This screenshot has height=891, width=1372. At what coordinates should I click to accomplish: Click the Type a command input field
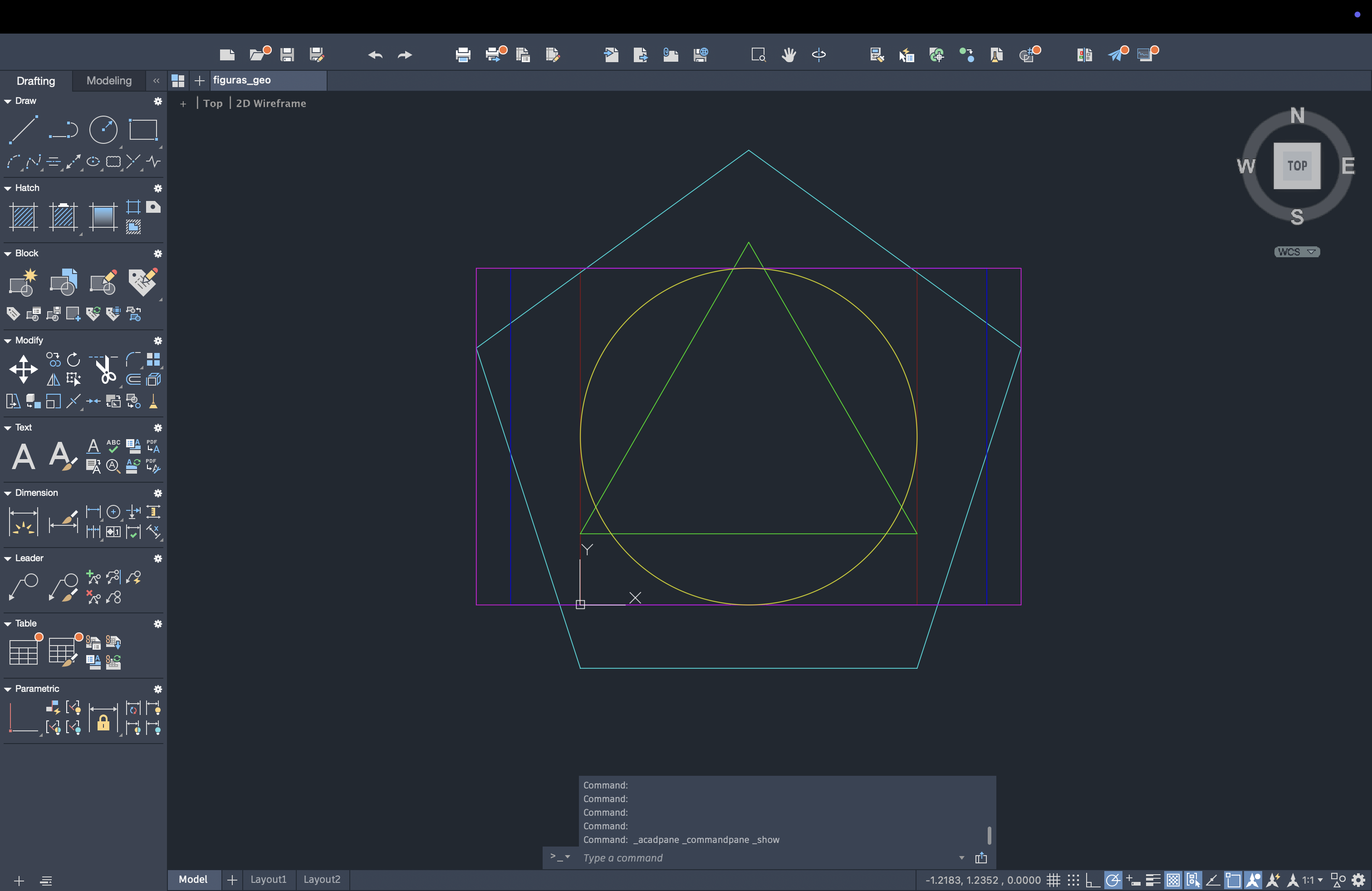(767, 857)
